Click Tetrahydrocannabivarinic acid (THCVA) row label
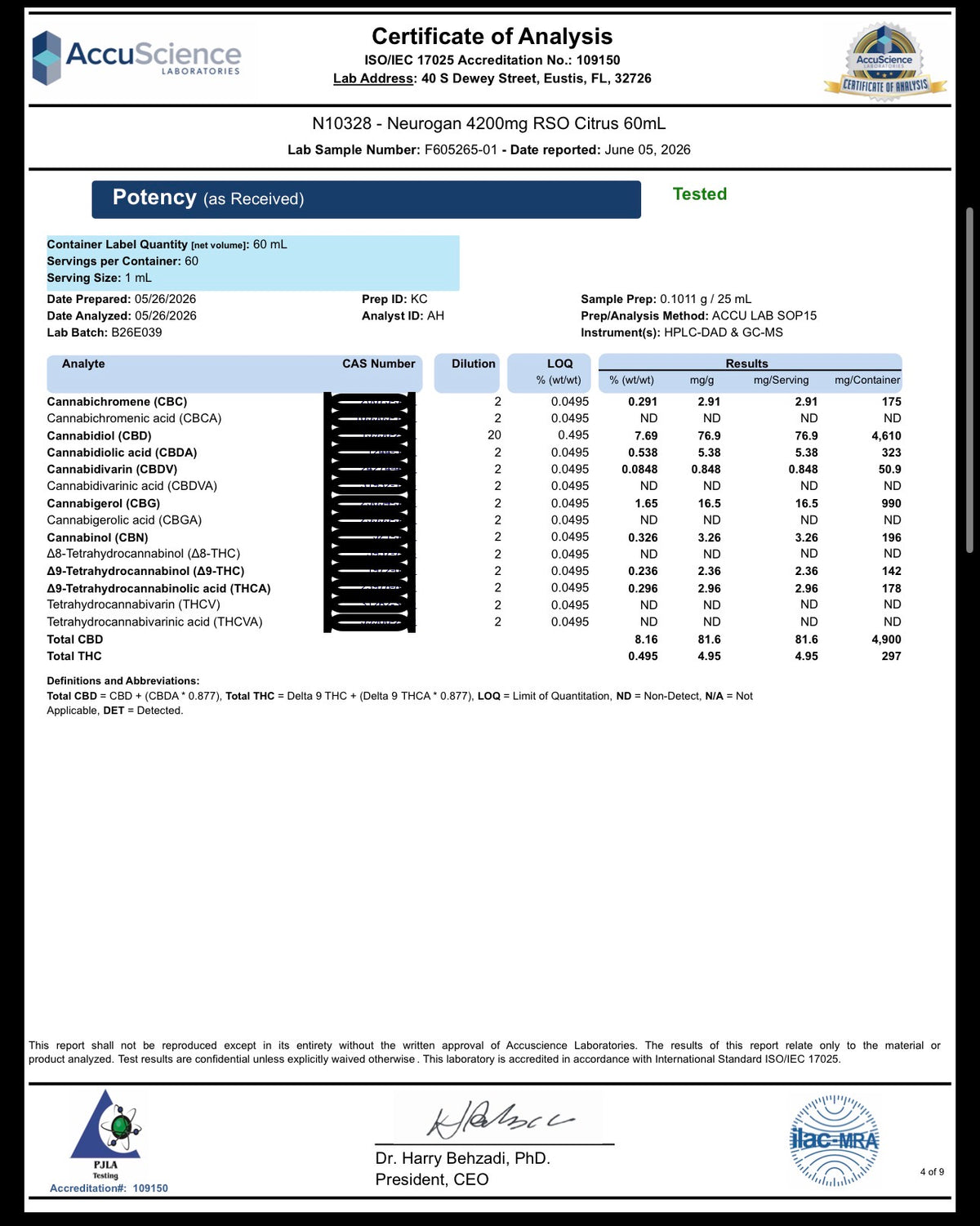This screenshot has width=980, height=1226. [x=154, y=622]
